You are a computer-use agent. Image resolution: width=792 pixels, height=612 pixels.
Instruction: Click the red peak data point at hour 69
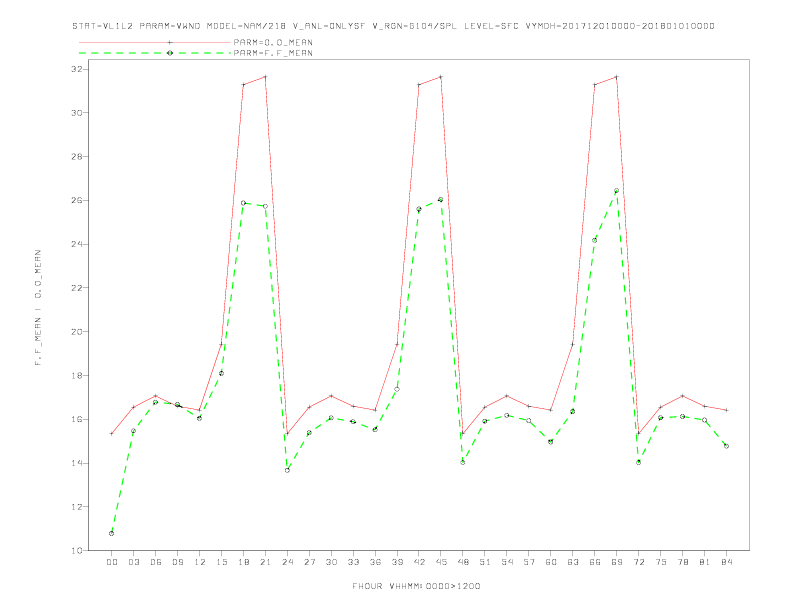[617, 77]
